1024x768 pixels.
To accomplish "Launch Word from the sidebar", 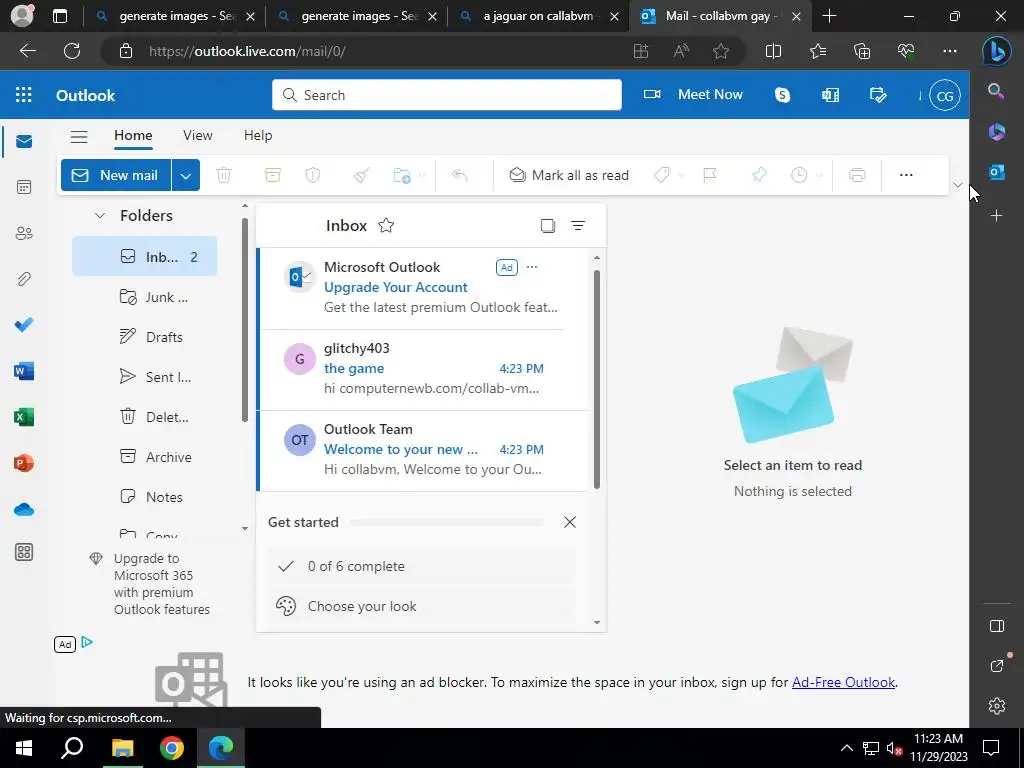I will point(24,371).
